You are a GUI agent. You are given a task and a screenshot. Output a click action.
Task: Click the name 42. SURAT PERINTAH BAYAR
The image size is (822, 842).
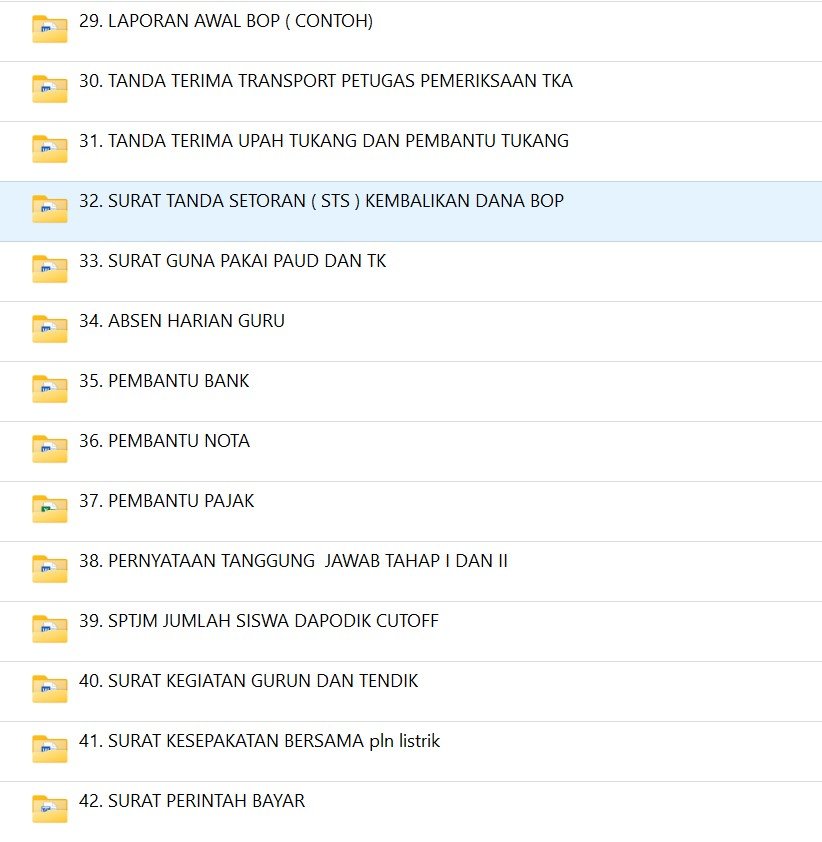[192, 801]
